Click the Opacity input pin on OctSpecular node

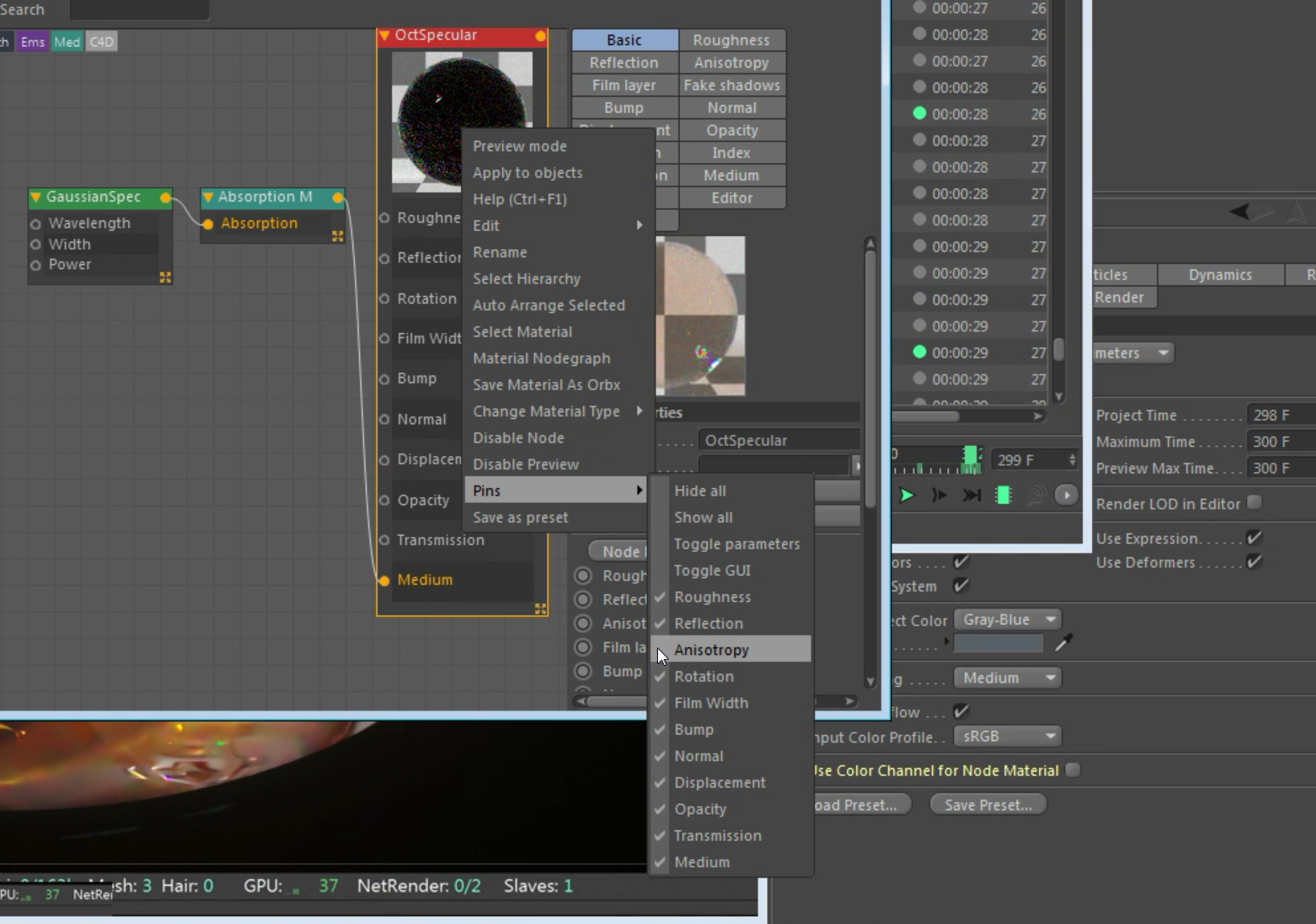click(384, 501)
